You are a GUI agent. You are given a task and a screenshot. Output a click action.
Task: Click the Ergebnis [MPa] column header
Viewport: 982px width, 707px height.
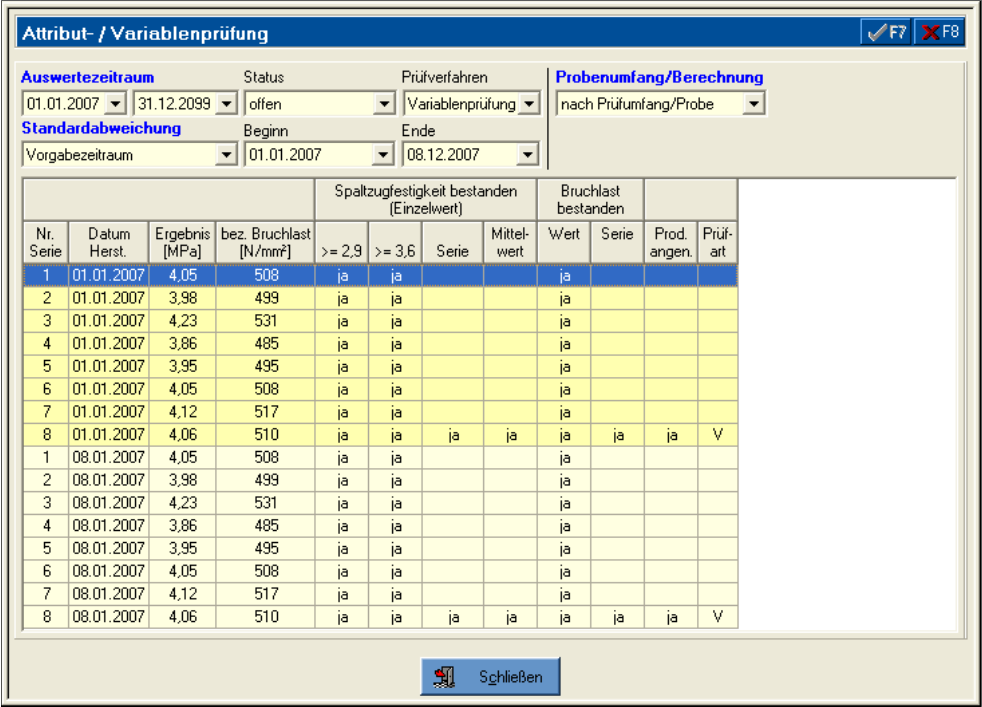pos(182,242)
